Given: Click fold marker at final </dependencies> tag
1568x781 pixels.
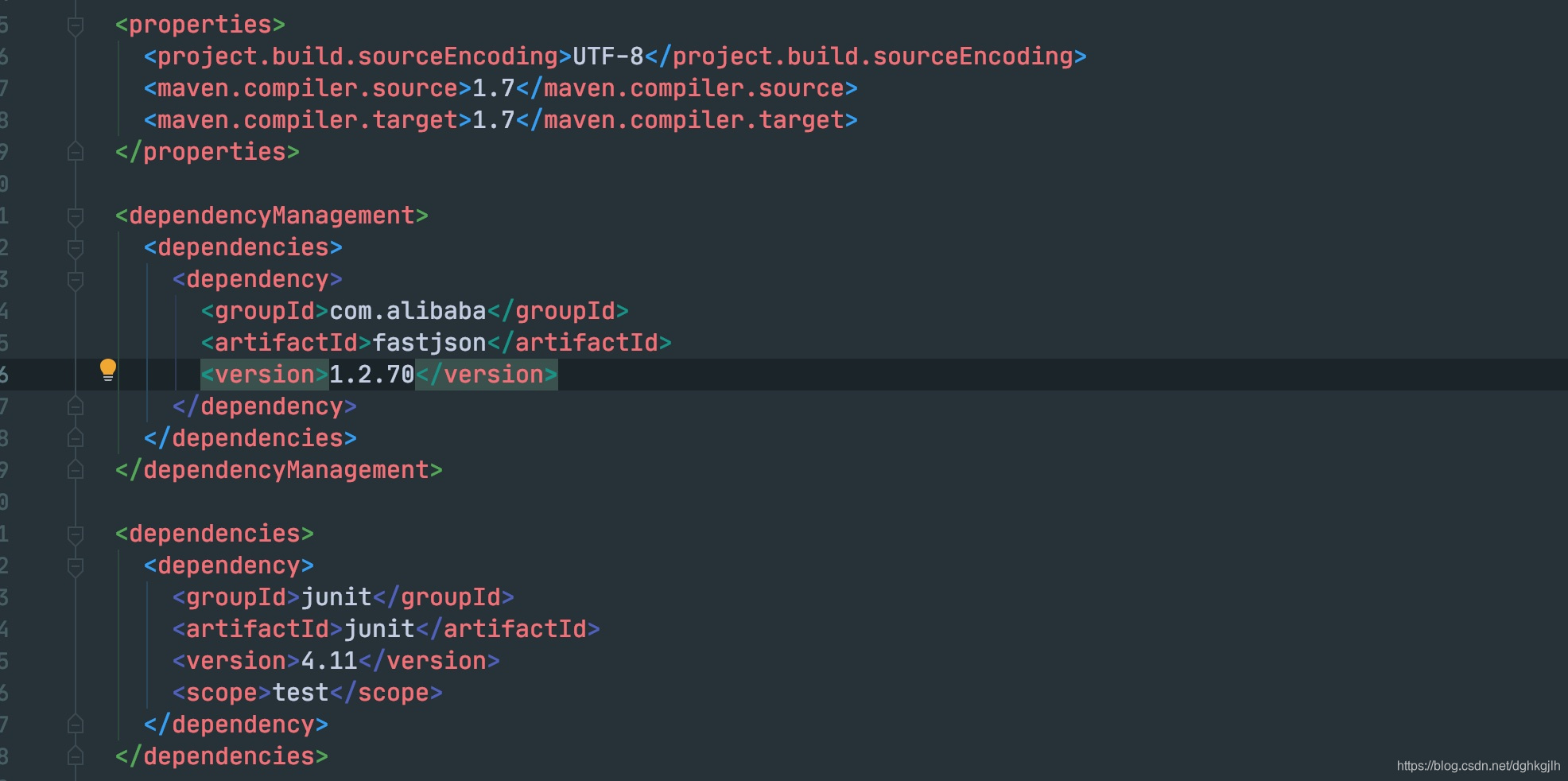Looking at the screenshot, I should [76, 756].
